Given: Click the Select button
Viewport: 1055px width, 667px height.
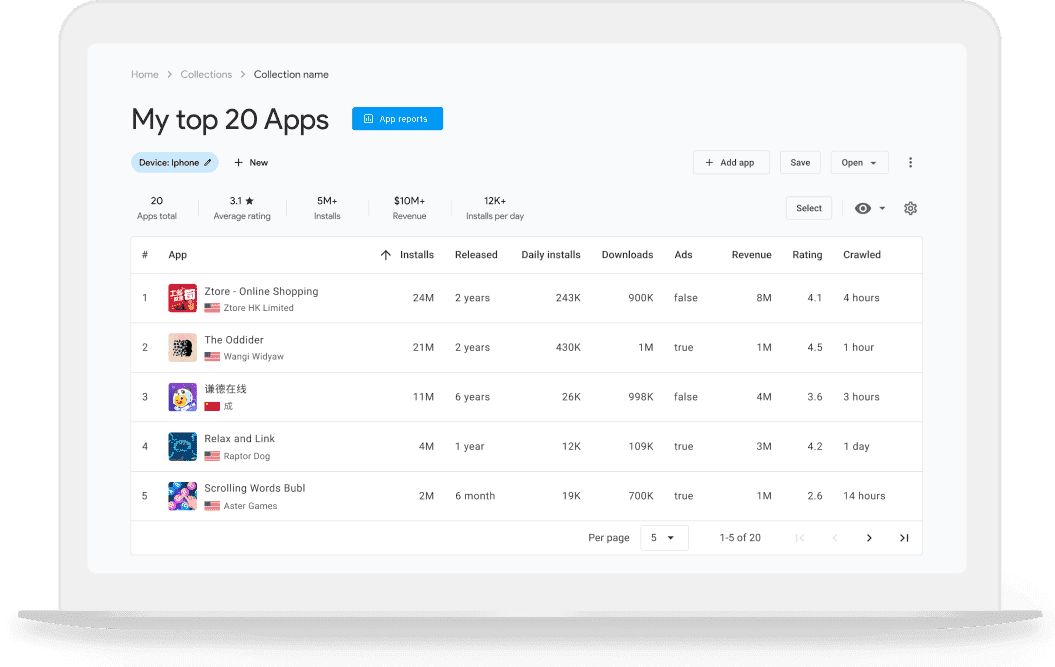Looking at the screenshot, I should click(809, 209).
